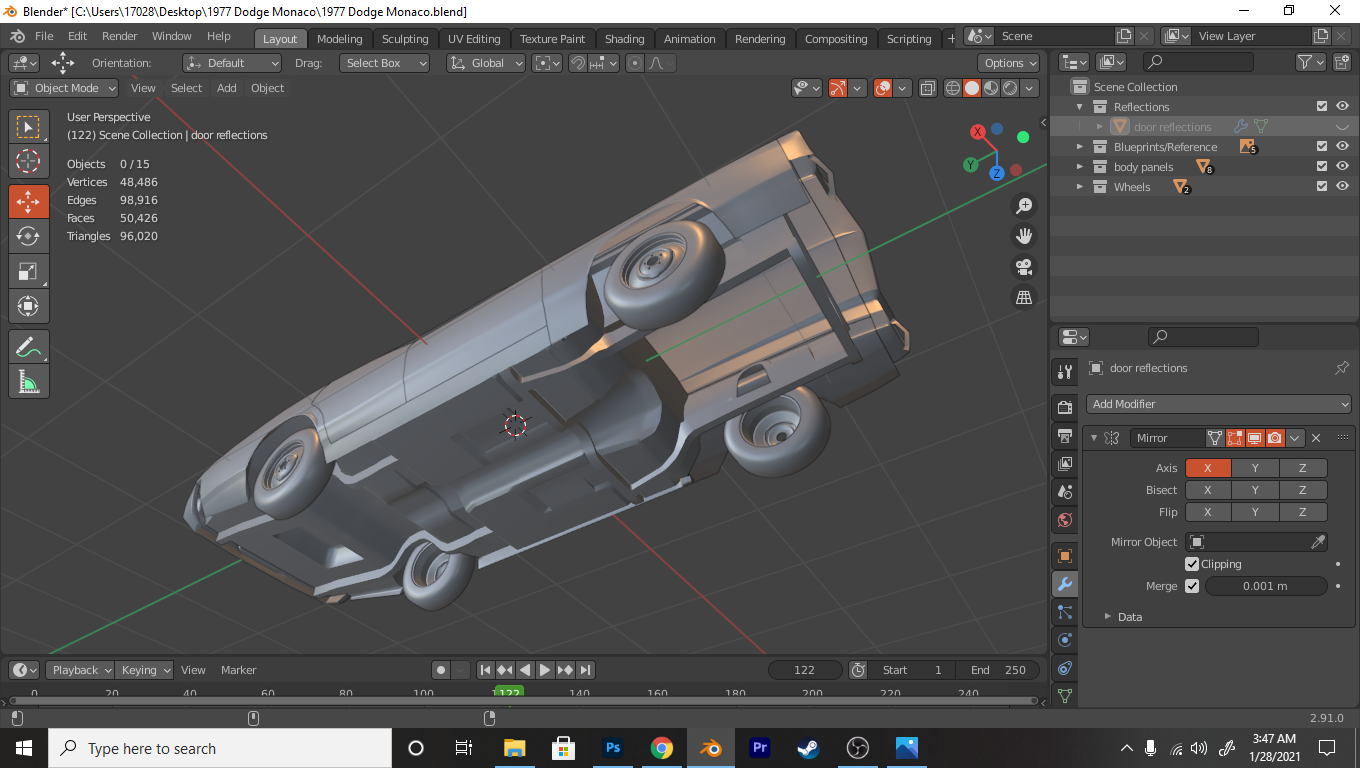
Task: Click the current frame 122 field
Action: [804, 670]
